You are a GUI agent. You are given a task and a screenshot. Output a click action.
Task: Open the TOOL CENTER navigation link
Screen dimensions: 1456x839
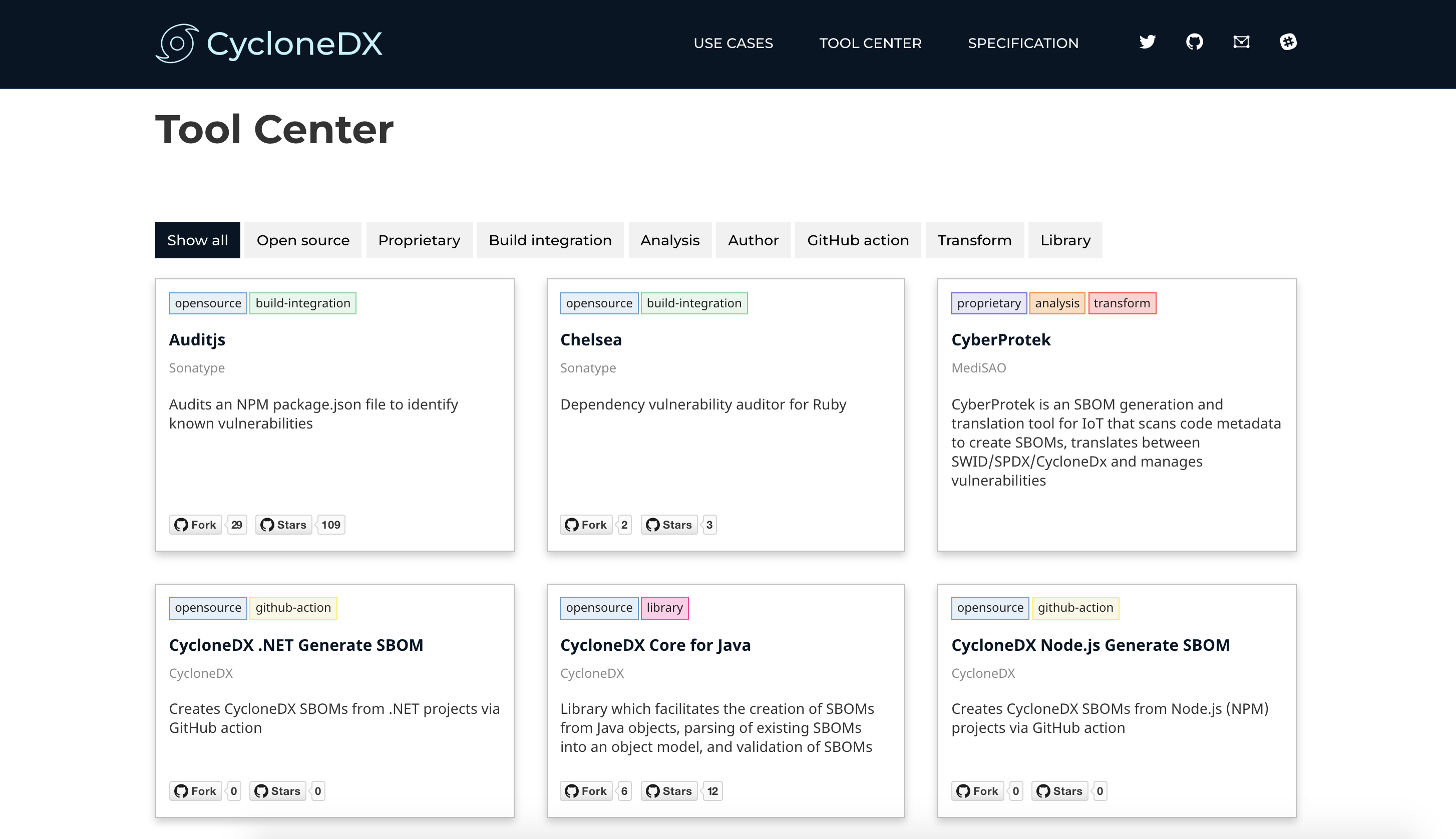(870, 43)
